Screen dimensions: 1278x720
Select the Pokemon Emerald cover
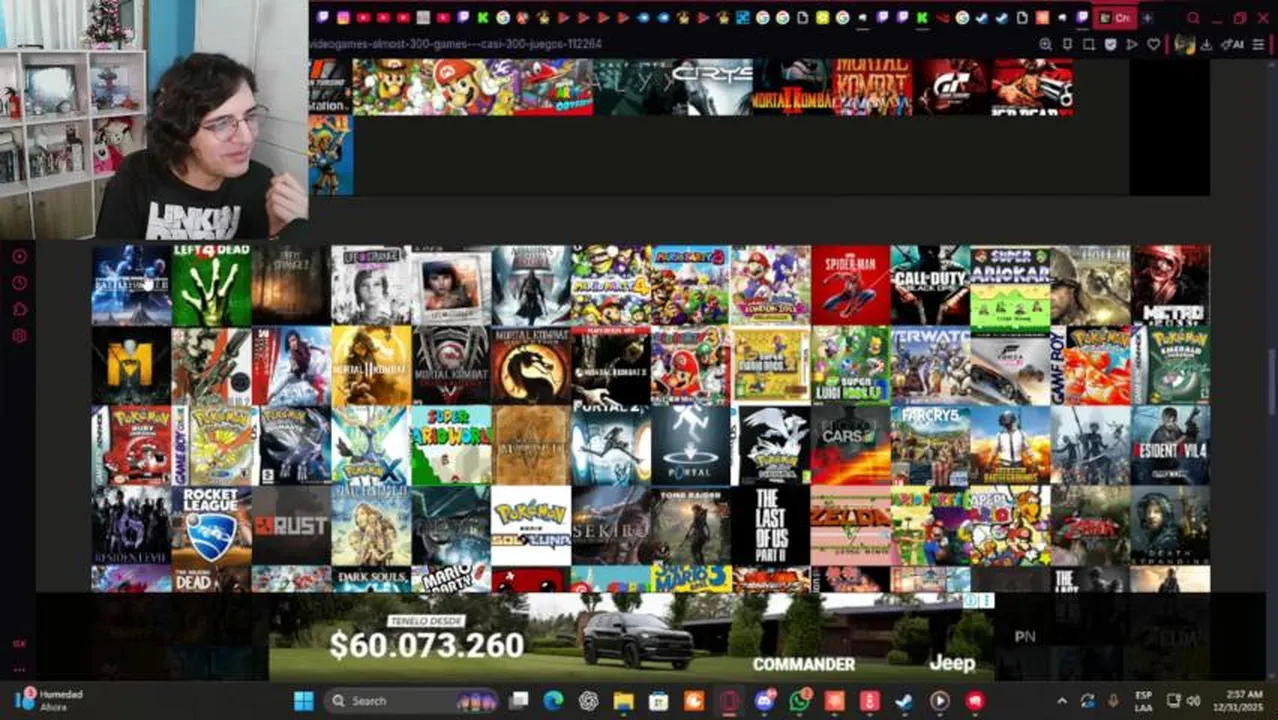[1170, 365]
